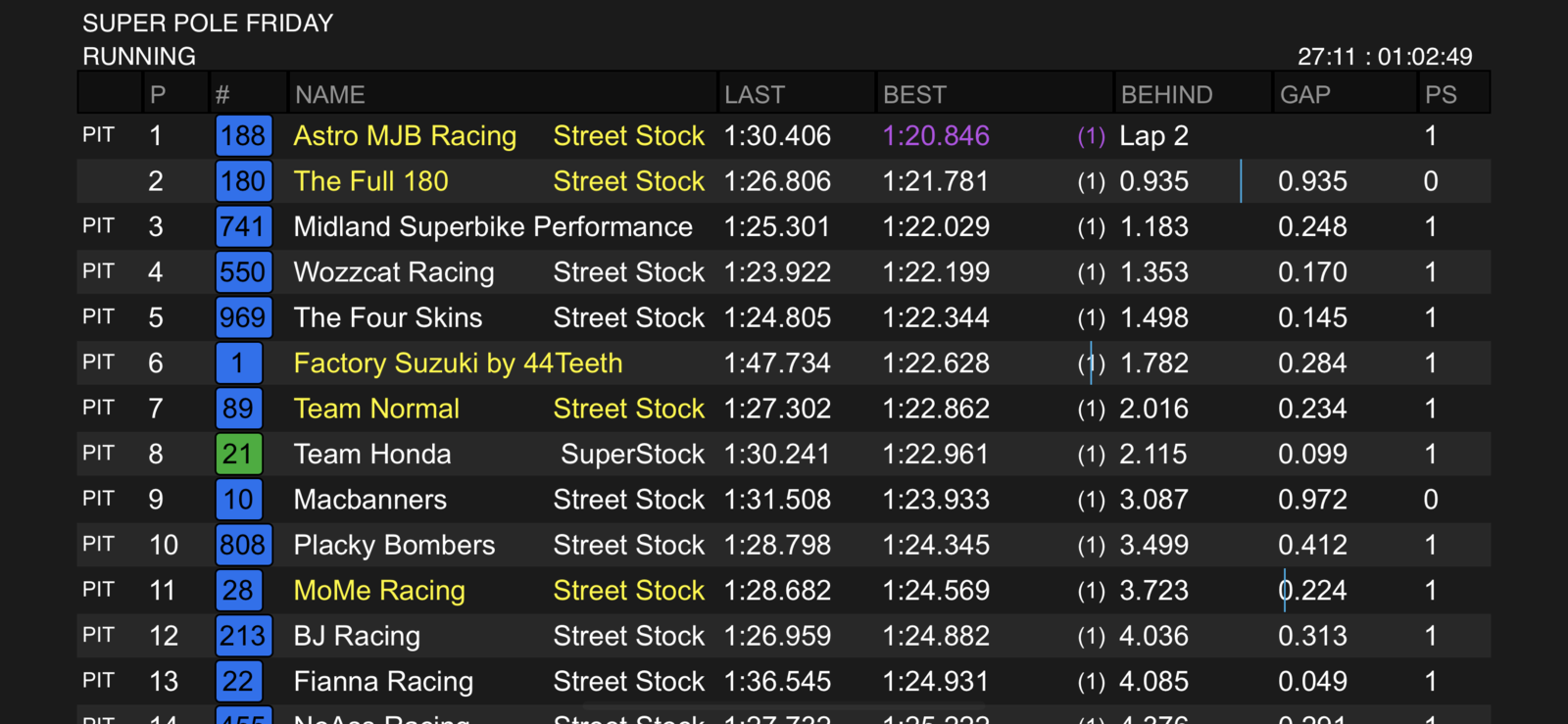Sort by the NAME column header
The width and height of the screenshot is (1568, 724).
[x=330, y=95]
